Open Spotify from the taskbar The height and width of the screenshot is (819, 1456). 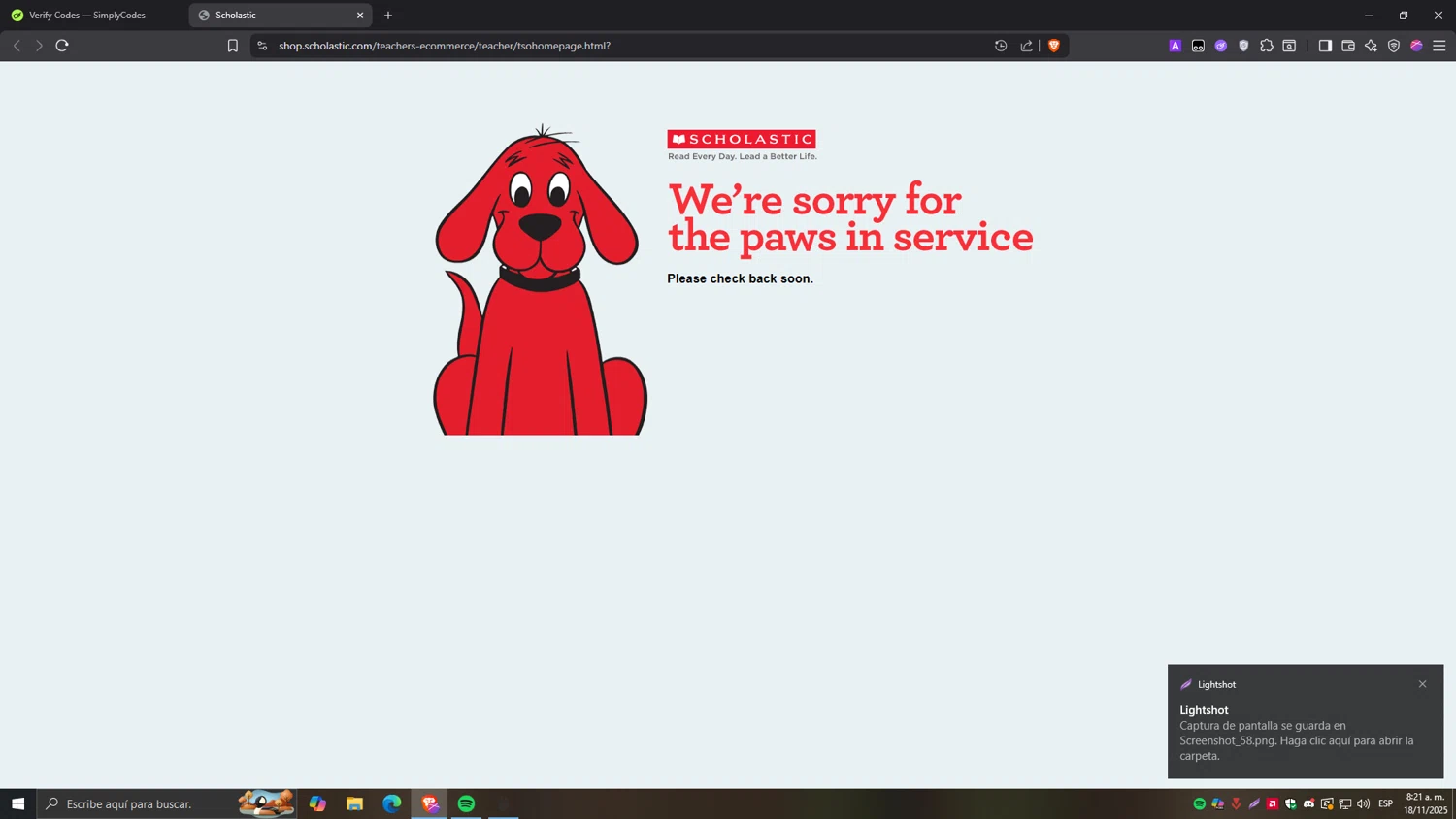click(466, 803)
